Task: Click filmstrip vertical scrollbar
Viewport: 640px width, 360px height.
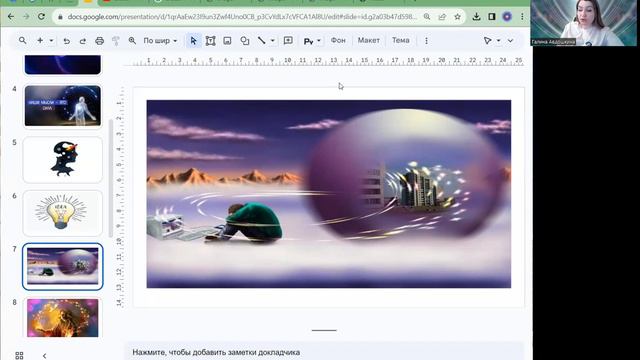Action: tap(111, 178)
